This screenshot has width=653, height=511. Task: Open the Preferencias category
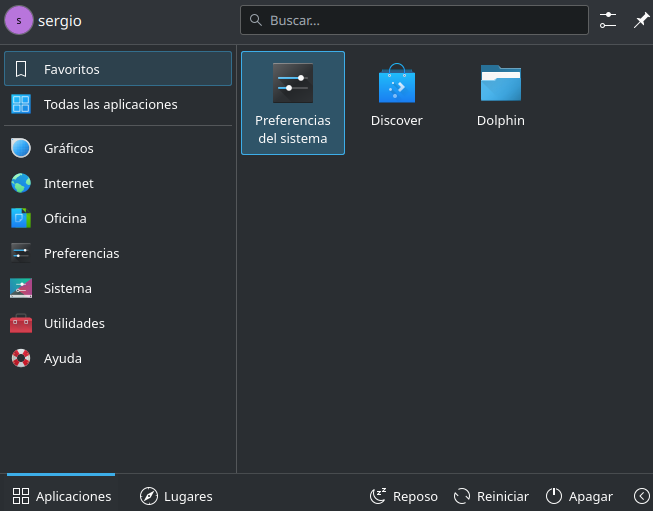pyautogui.click(x=118, y=253)
